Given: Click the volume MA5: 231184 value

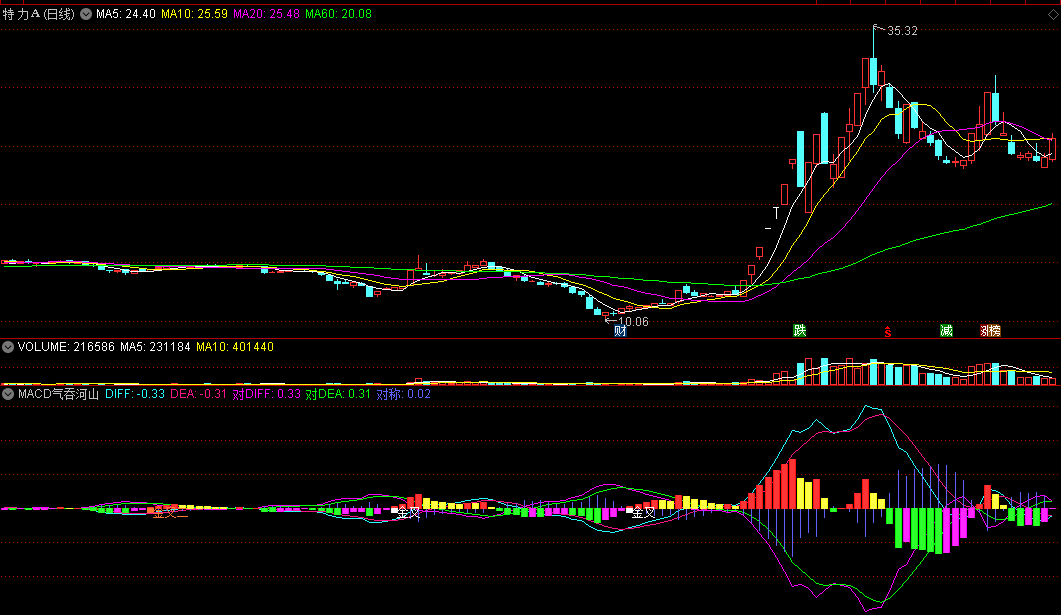Looking at the screenshot, I should 155,347.
